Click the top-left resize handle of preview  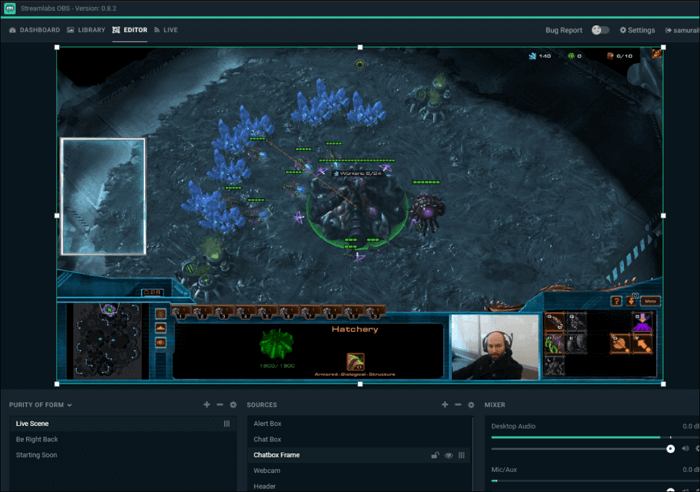click(x=57, y=47)
